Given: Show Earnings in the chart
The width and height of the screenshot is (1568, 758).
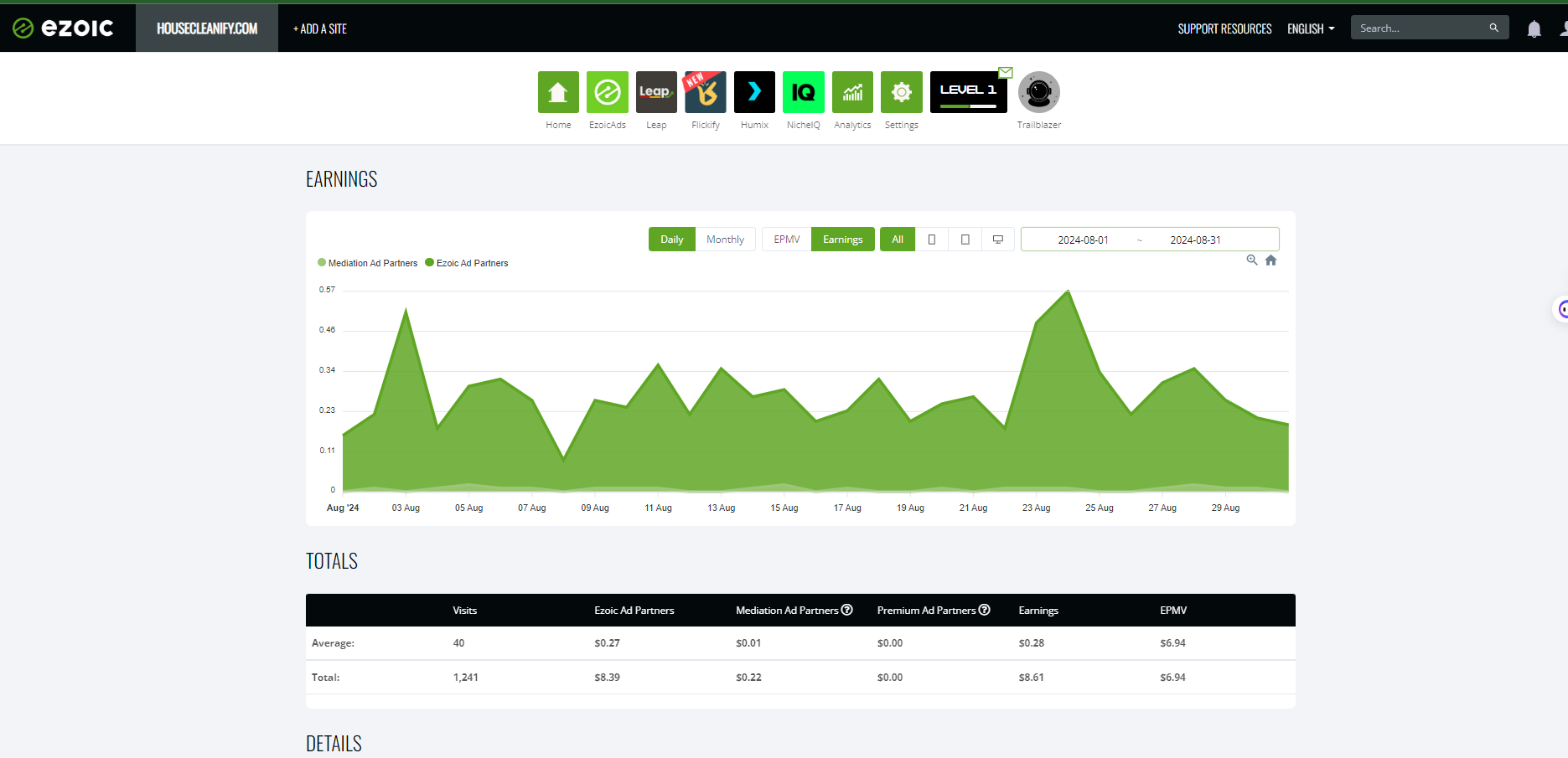Looking at the screenshot, I should [x=843, y=240].
